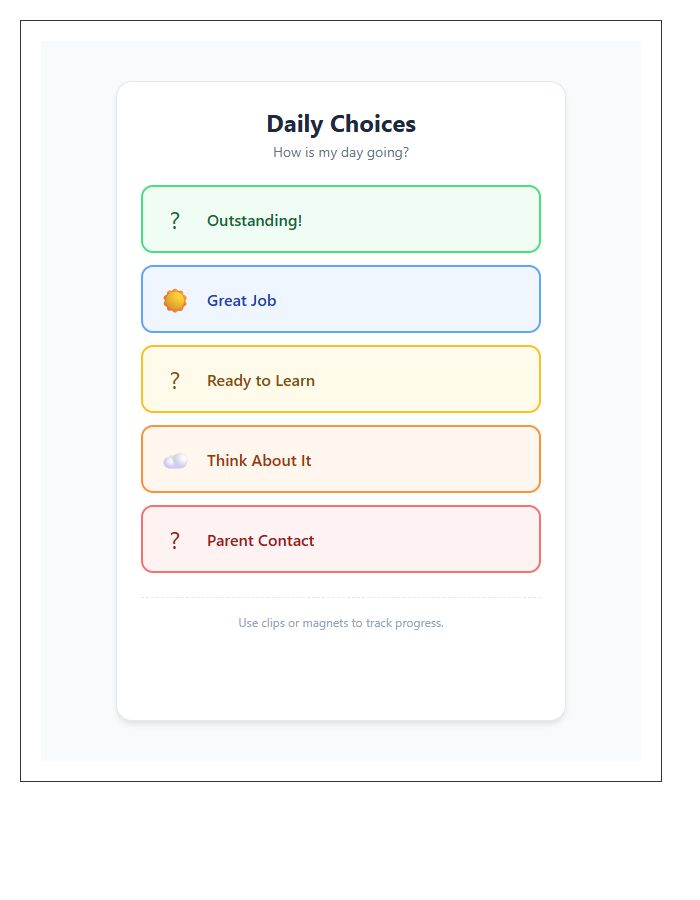
Task: Choose the red Parent Contact card
Action: 341,539
